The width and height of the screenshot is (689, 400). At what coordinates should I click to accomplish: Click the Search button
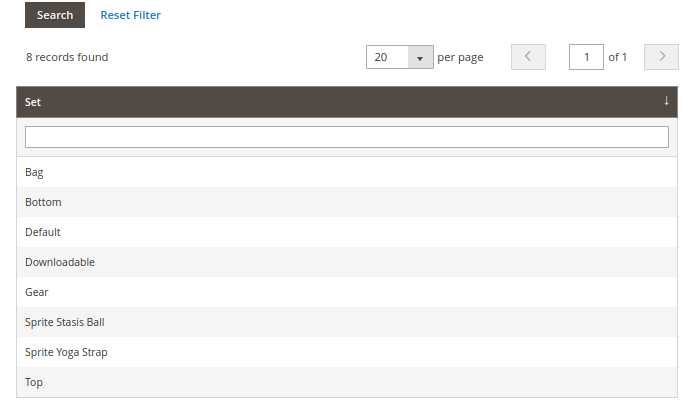coord(55,15)
